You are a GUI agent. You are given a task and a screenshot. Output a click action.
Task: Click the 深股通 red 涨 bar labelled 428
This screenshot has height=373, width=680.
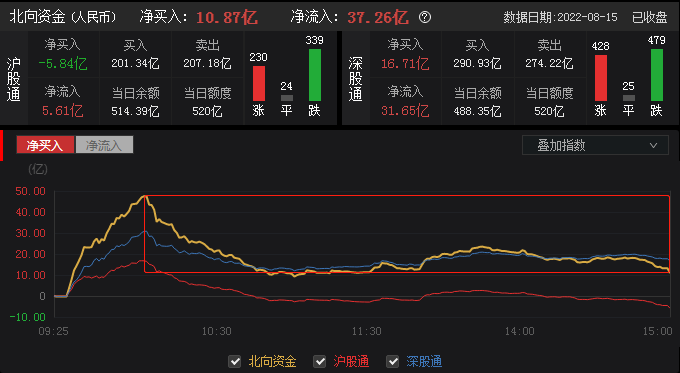[601, 78]
